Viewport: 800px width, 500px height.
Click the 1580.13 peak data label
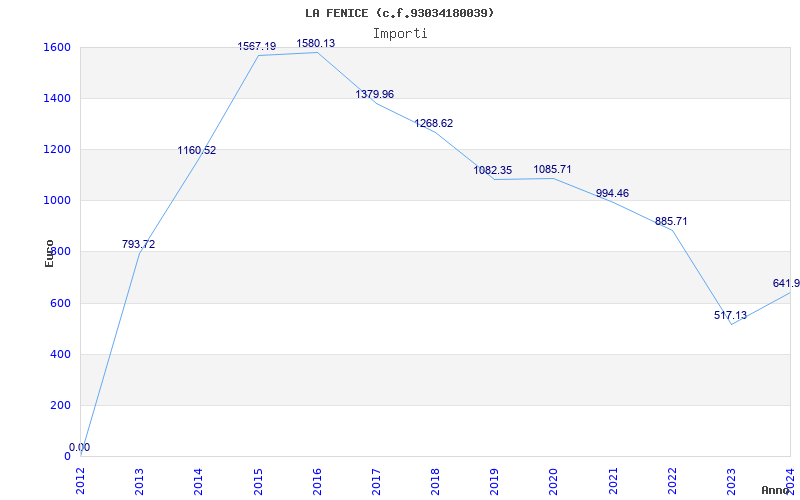pos(316,44)
